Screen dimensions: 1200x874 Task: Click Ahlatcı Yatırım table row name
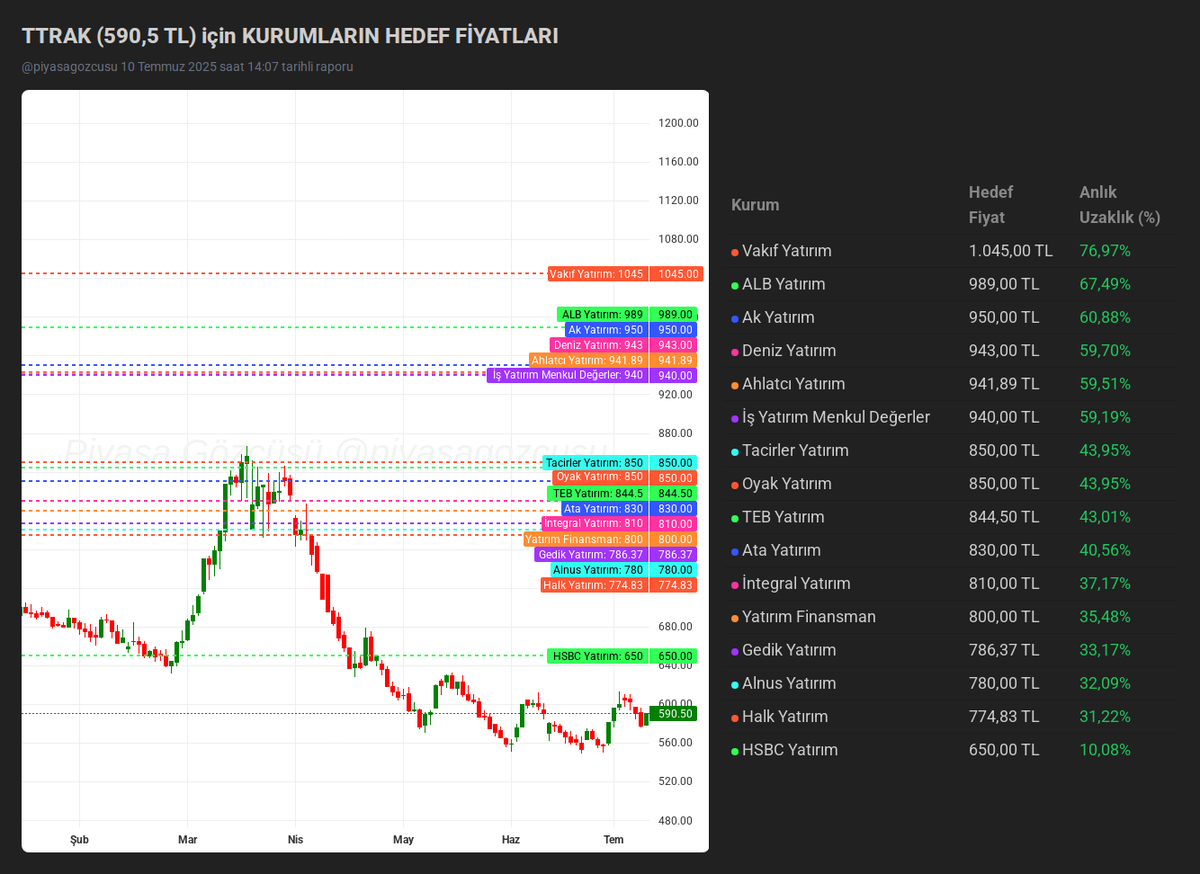click(x=793, y=384)
